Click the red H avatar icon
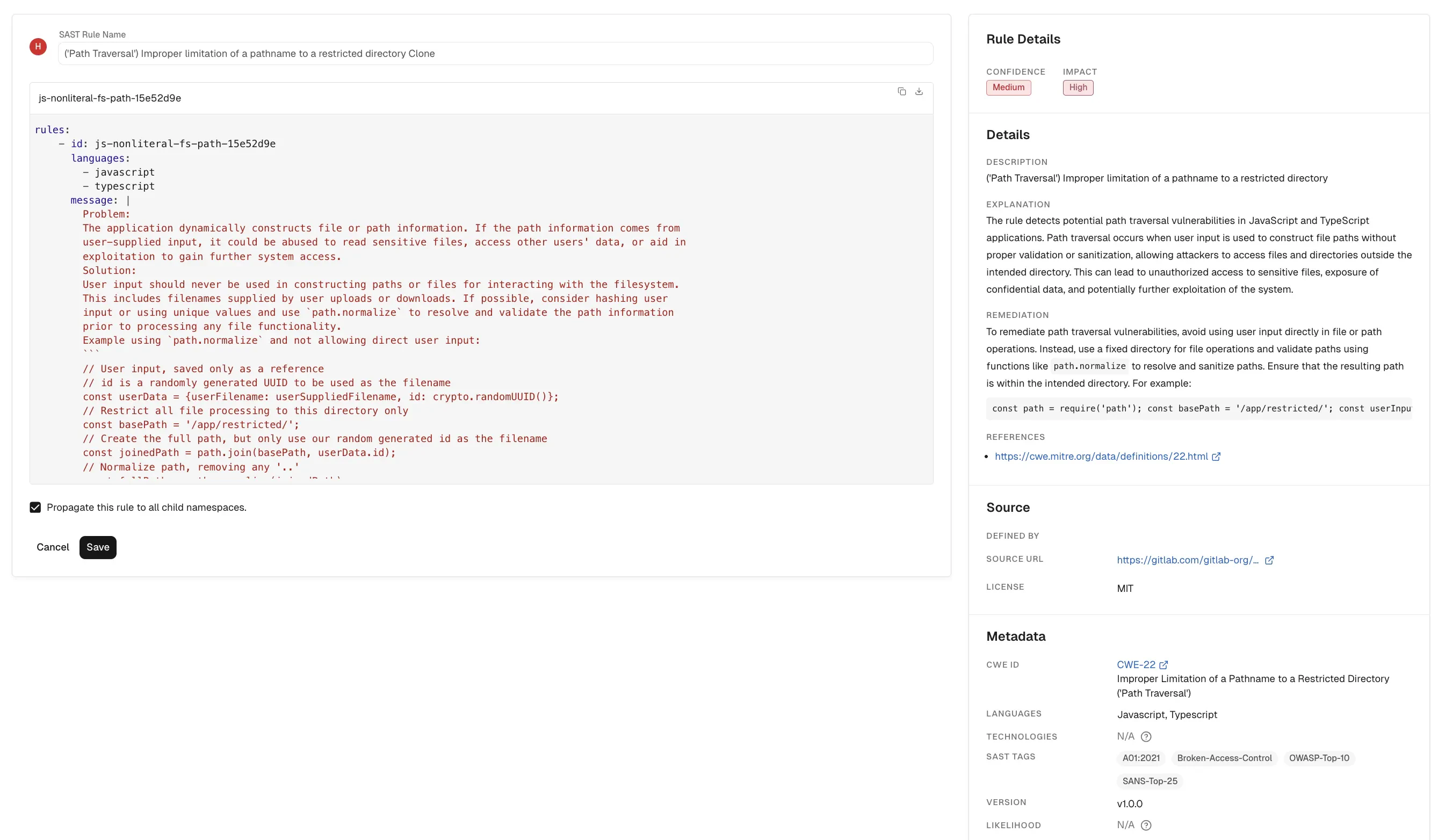Viewport: 1431px width, 840px height. [38, 47]
